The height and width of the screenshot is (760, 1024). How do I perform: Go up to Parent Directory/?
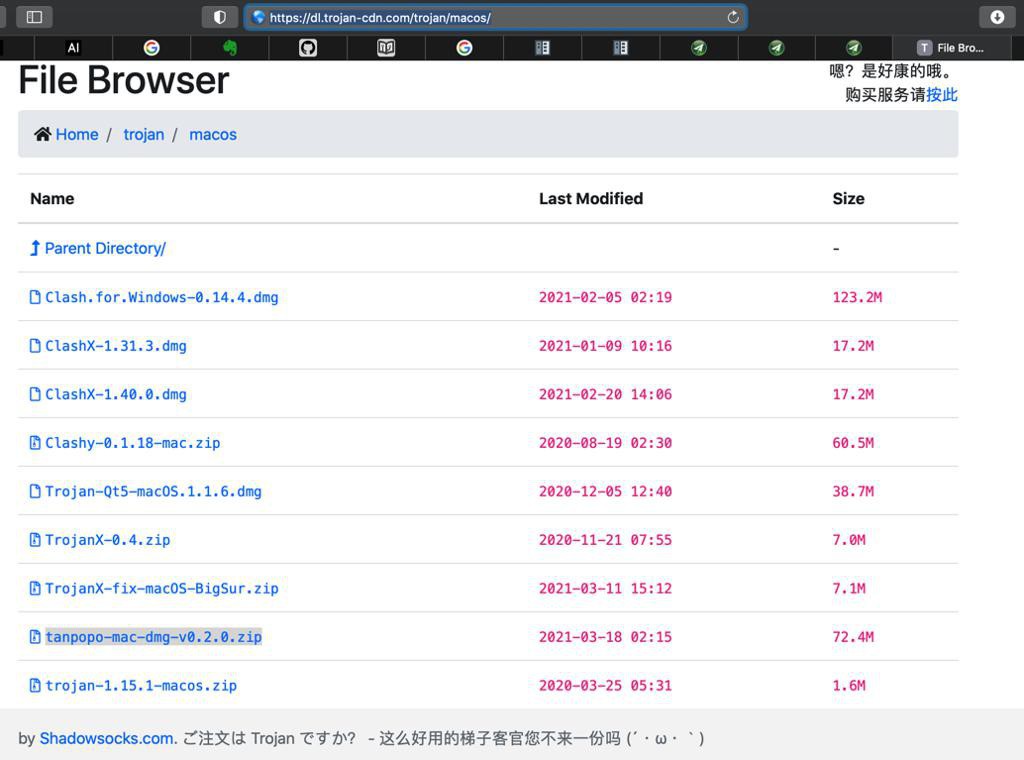(x=105, y=249)
